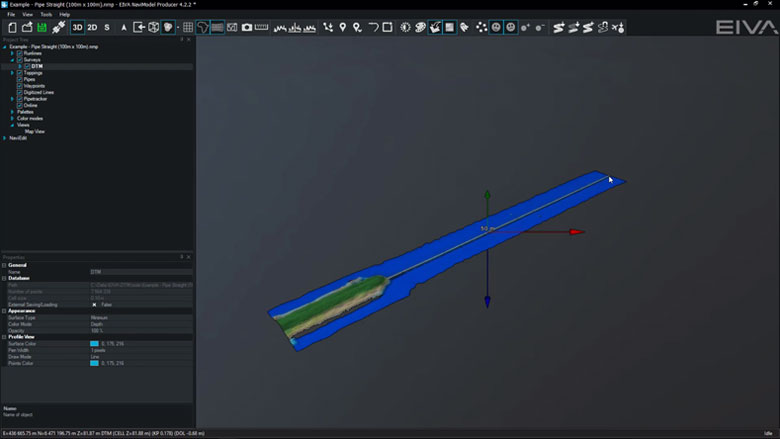Click the waypoint pin marker icon

pyautogui.click(x=343, y=27)
